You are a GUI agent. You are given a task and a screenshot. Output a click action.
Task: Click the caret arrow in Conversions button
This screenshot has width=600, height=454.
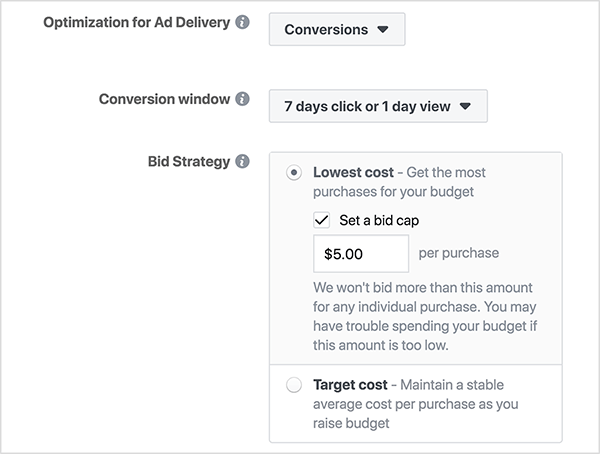(x=383, y=30)
